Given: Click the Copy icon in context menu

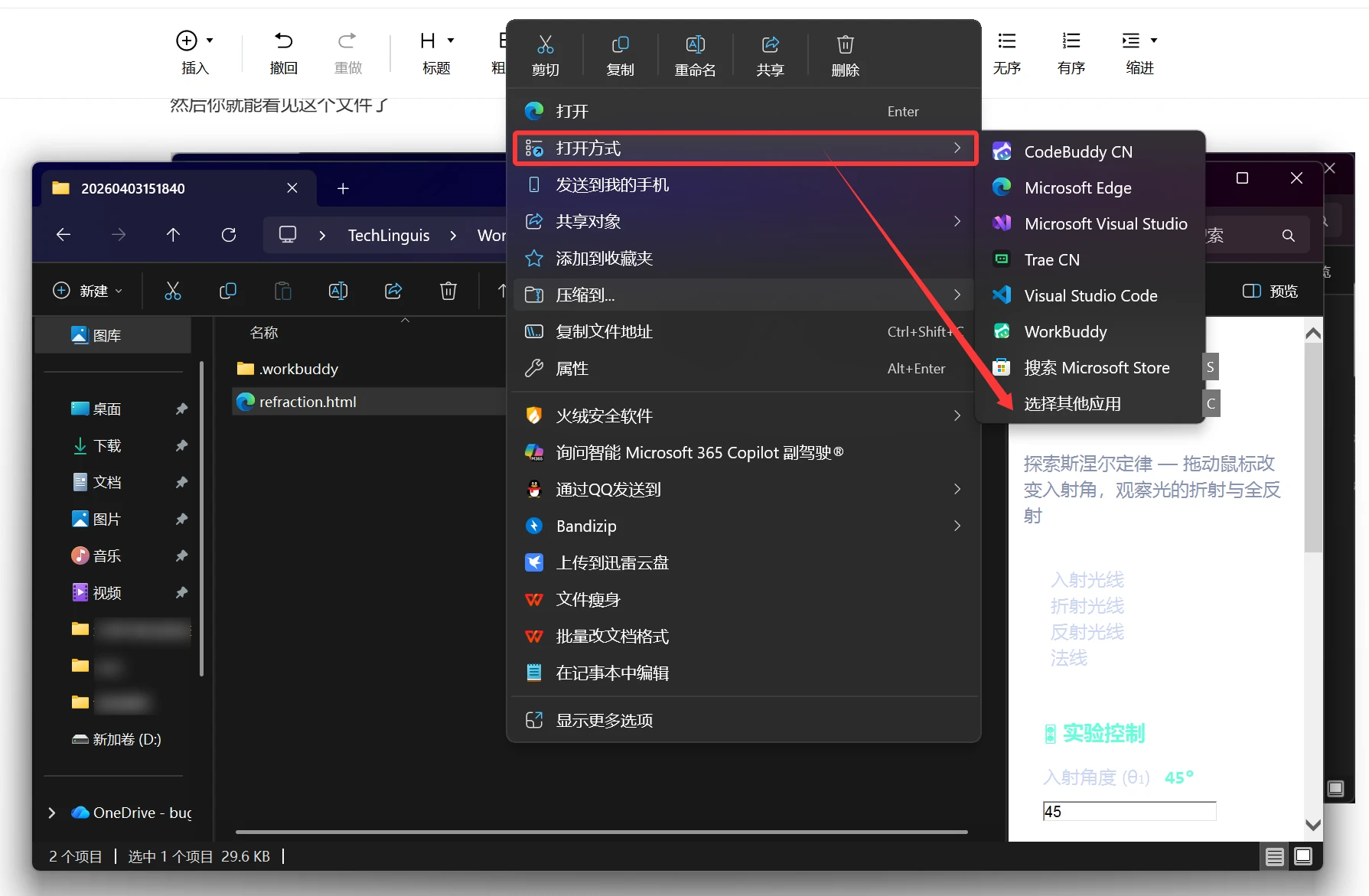Looking at the screenshot, I should [x=620, y=54].
